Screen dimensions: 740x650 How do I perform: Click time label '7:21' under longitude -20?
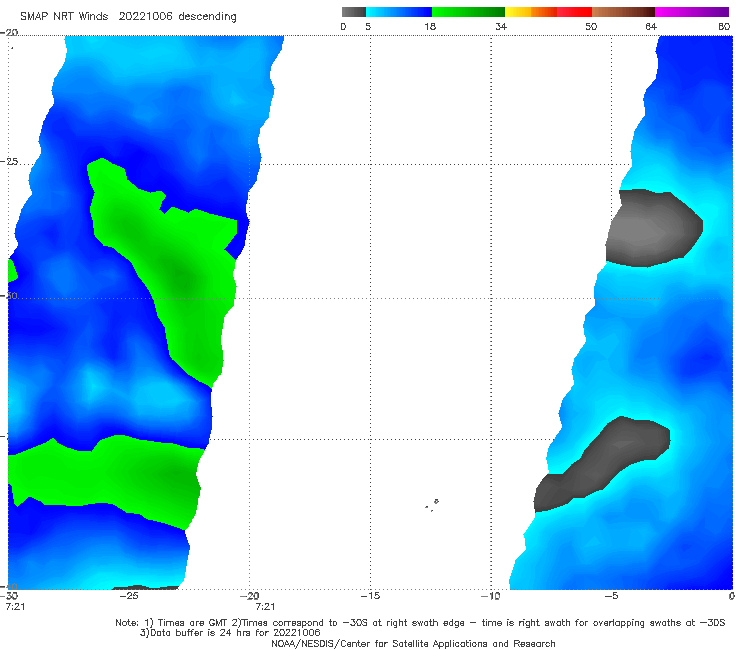pyautogui.click(x=265, y=607)
